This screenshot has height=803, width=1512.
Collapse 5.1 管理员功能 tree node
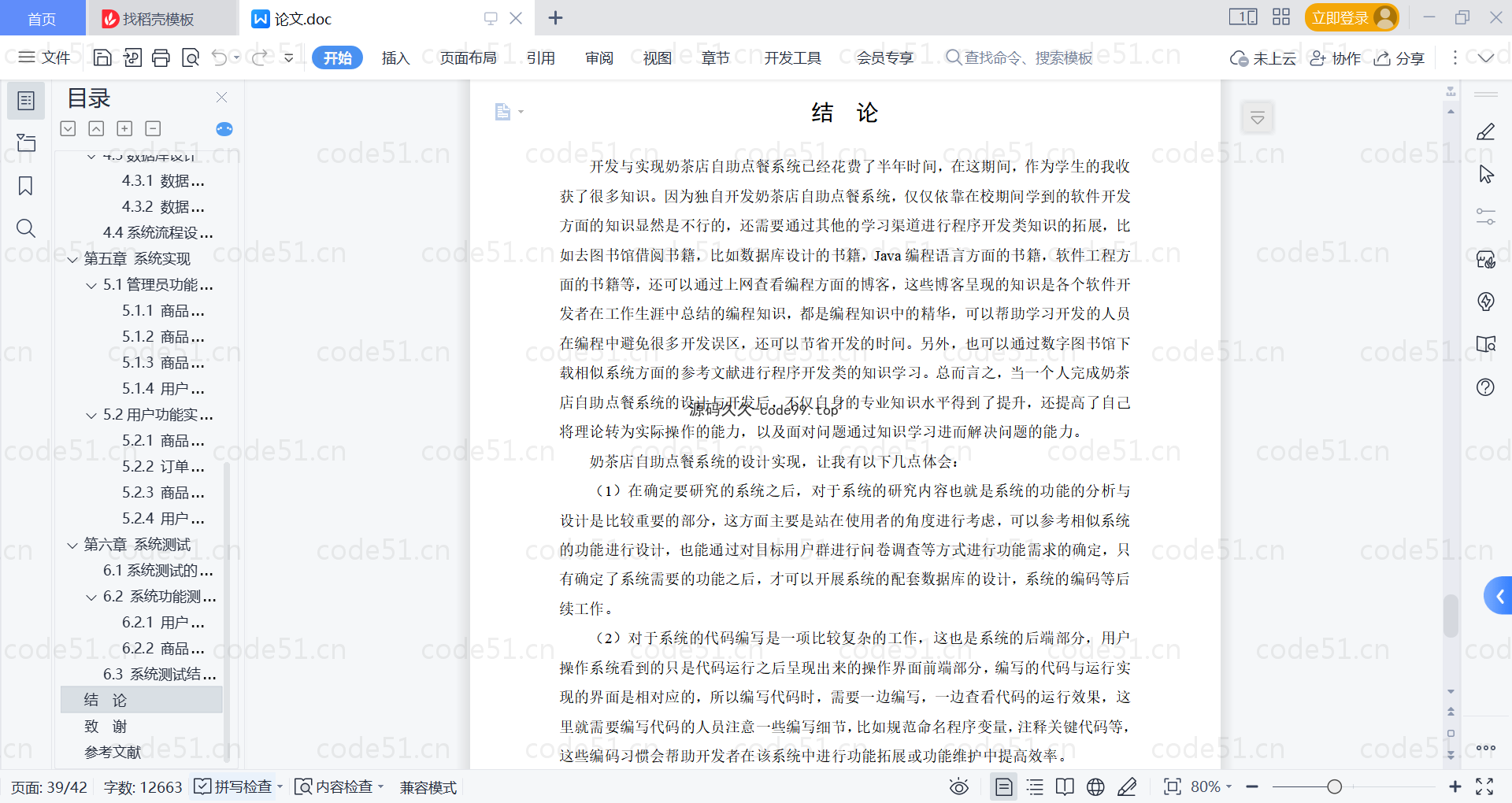tap(91, 285)
